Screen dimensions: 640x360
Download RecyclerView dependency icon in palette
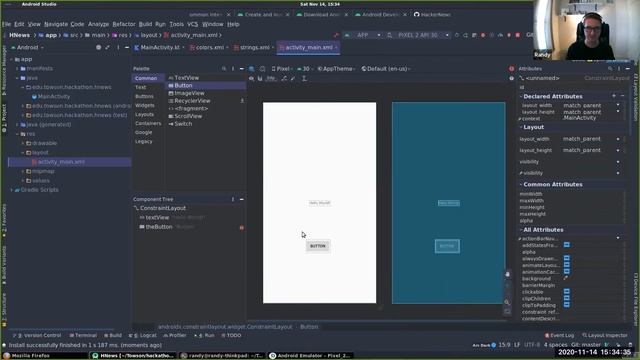tap(242, 100)
